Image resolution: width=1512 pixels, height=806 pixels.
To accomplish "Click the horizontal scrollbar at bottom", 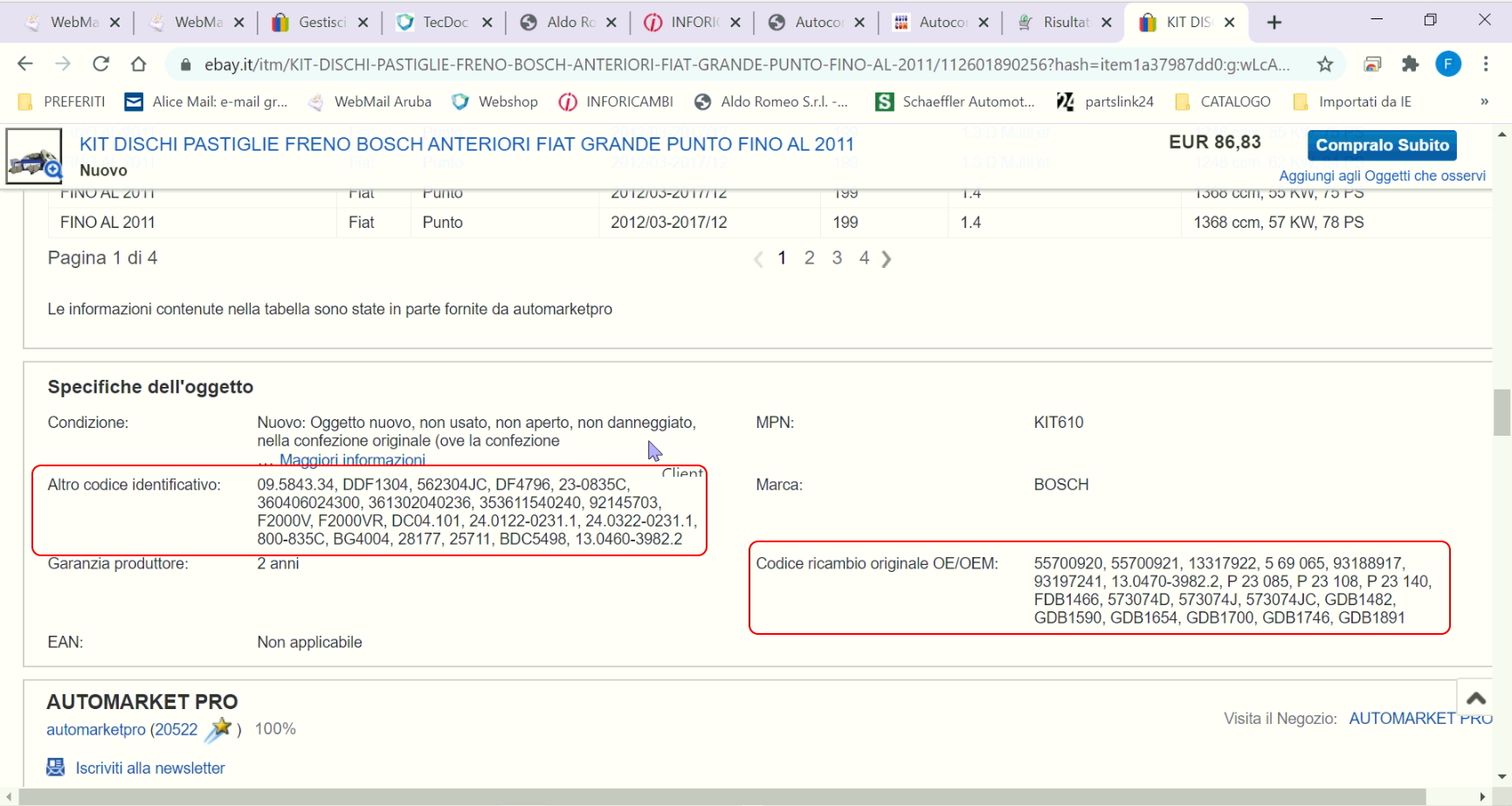I will (x=721, y=796).
